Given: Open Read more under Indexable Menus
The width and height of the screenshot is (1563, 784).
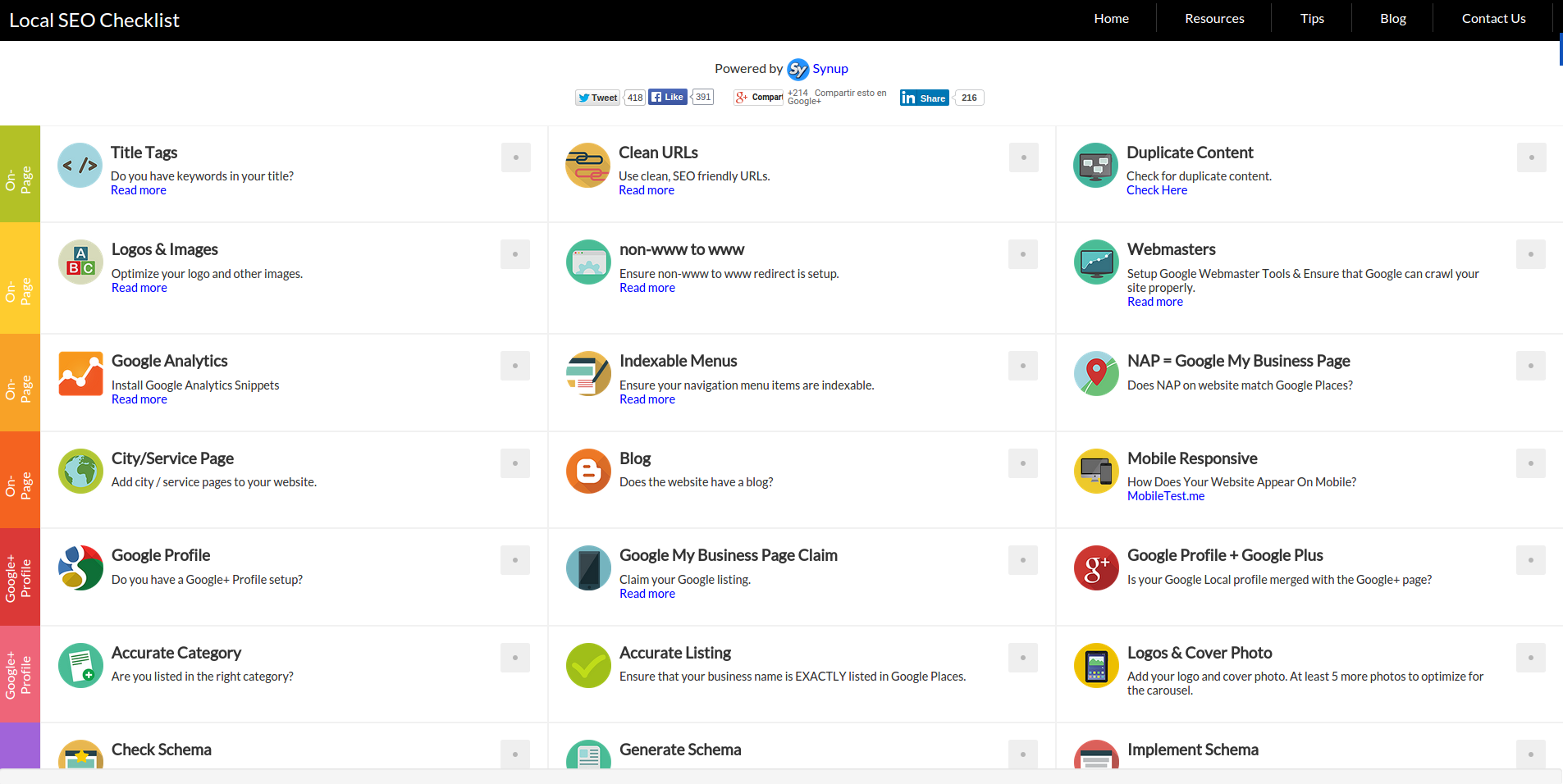Looking at the screenshot, I should point(647,399).
